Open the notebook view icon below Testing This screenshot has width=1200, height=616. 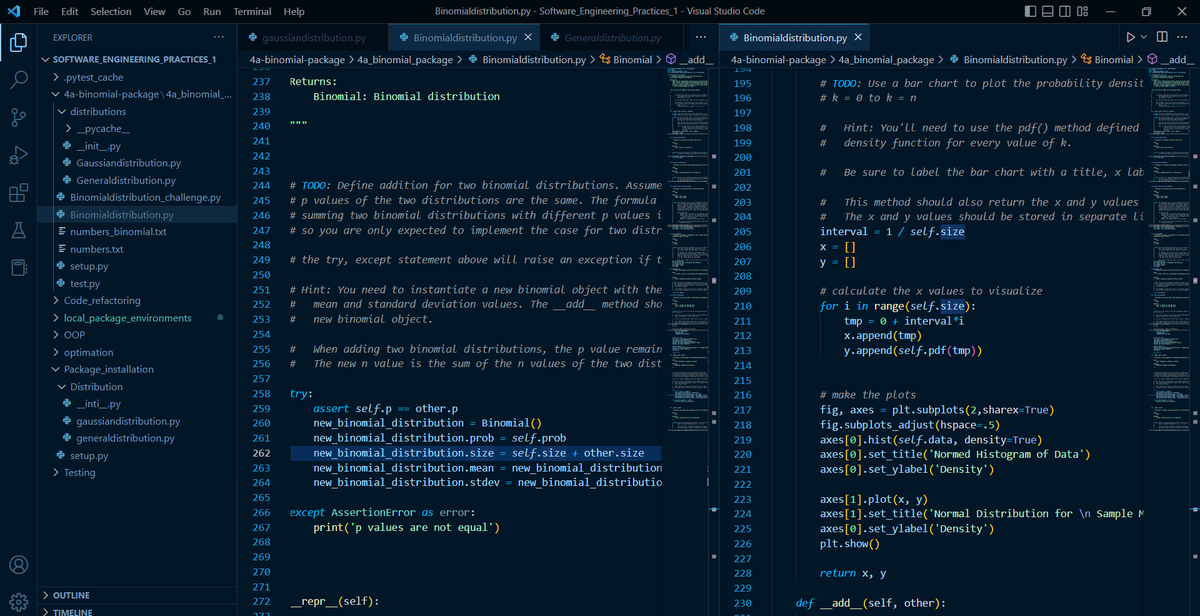[18, 267]
